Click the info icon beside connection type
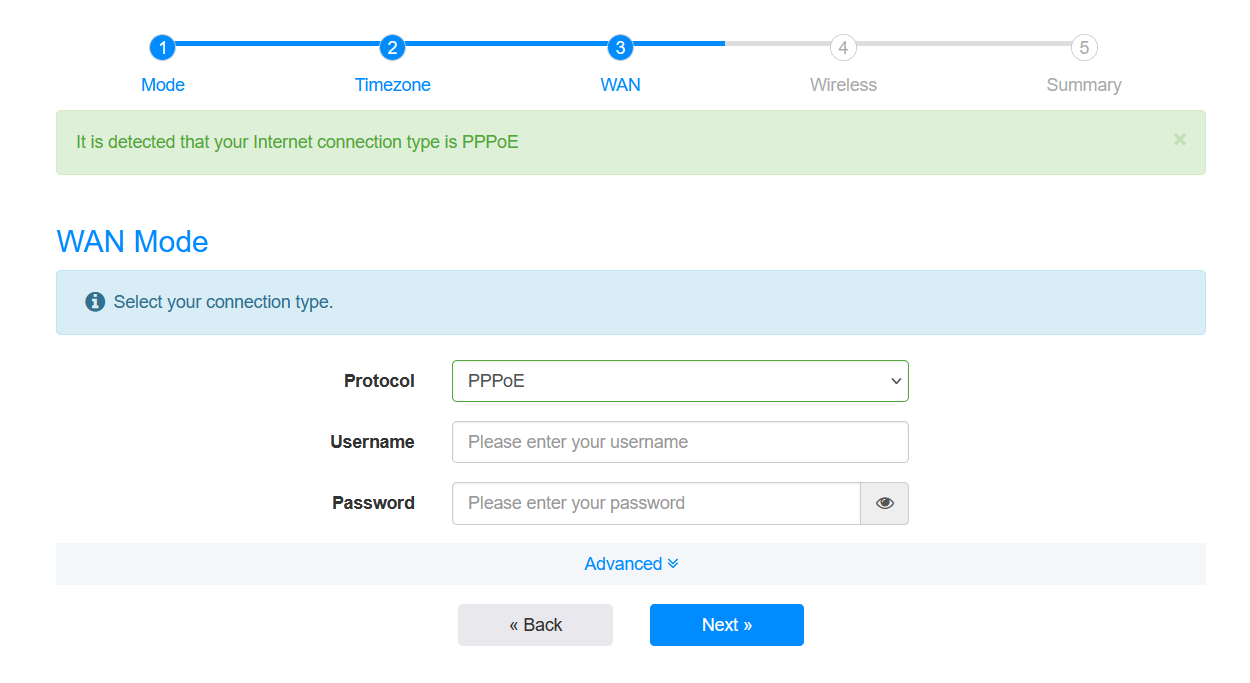Image resolution: width=1250 pixels, height=683 pixels. (x=95, y=302)
